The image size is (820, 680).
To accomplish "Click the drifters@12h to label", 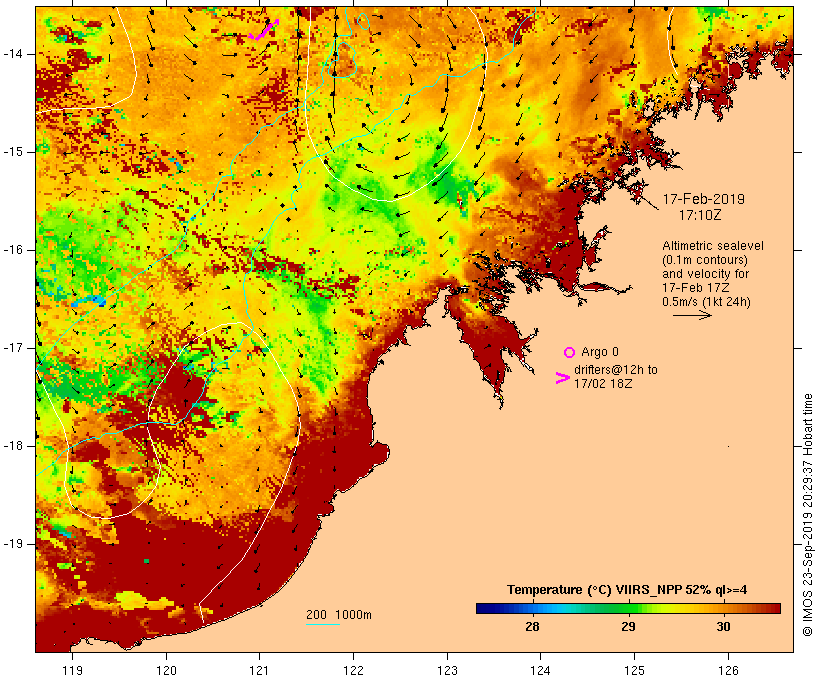I will (x=616, y=370).
